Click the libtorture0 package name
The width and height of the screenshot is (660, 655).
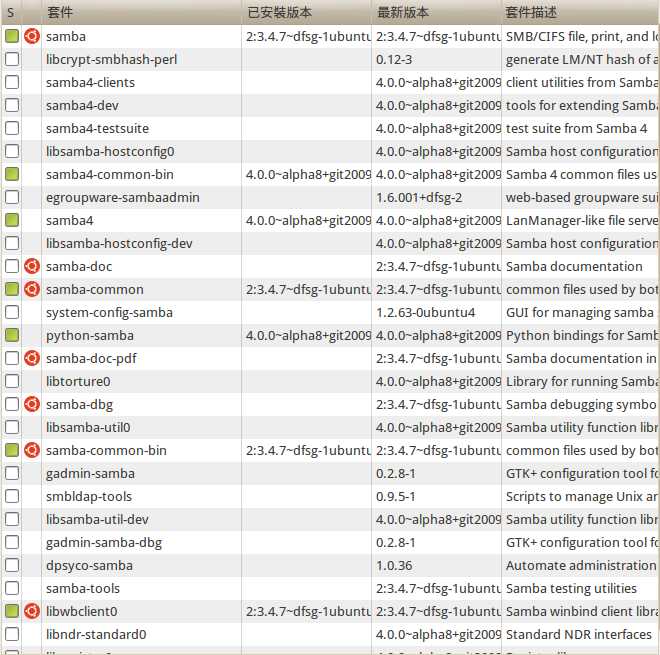[78, 381]
